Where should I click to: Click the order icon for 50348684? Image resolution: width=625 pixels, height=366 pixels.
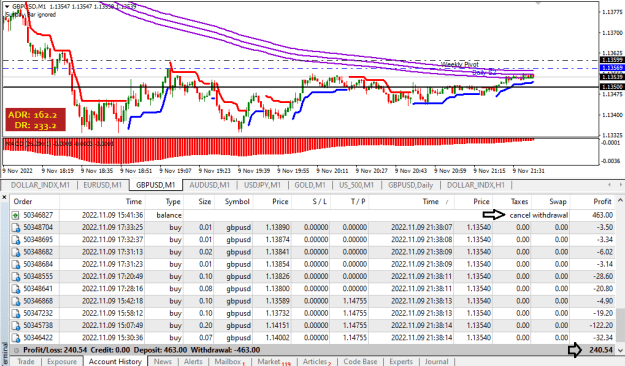click(15, 265)
